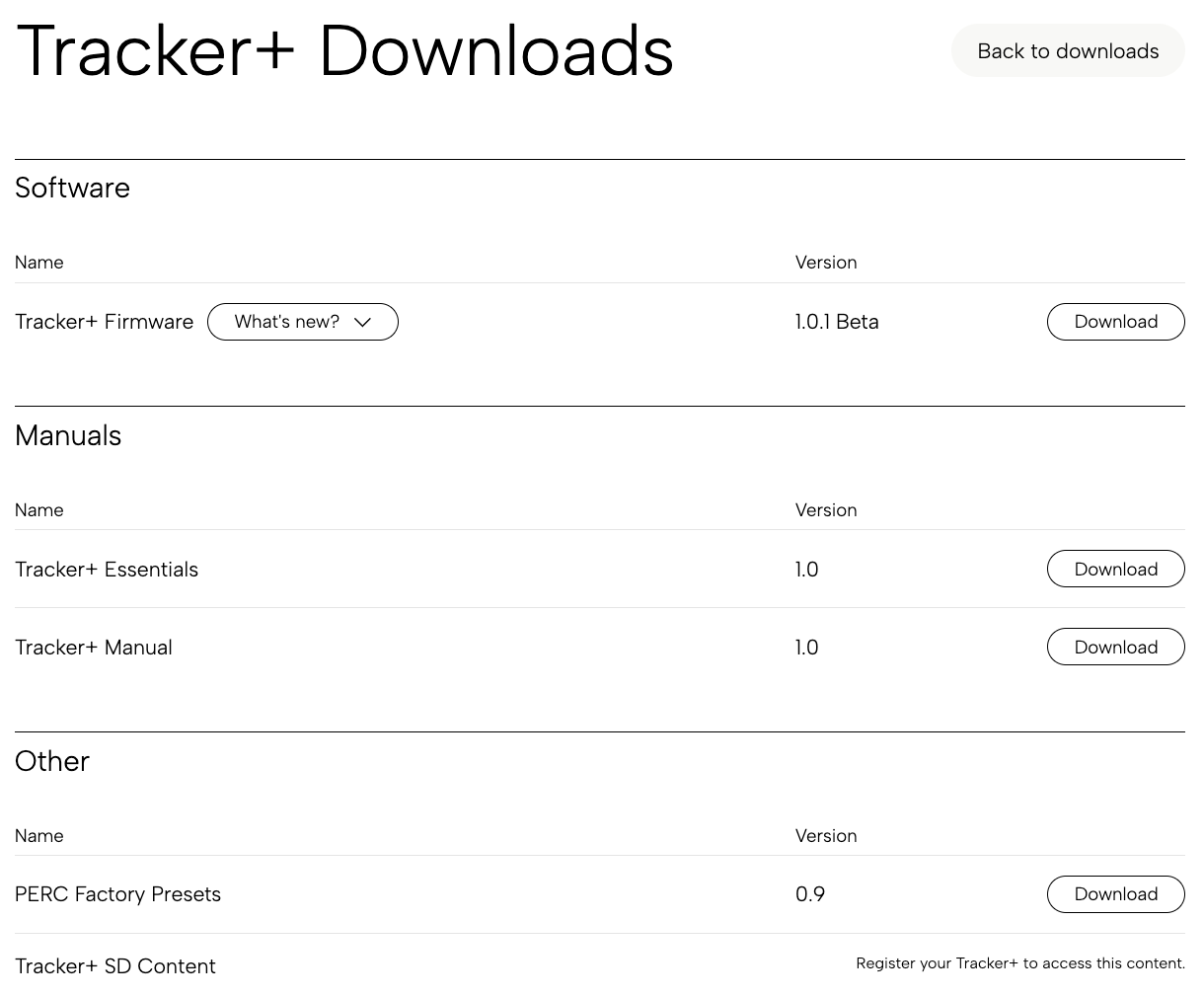Click the Tracker+ Downloads page title

point(344,50)
